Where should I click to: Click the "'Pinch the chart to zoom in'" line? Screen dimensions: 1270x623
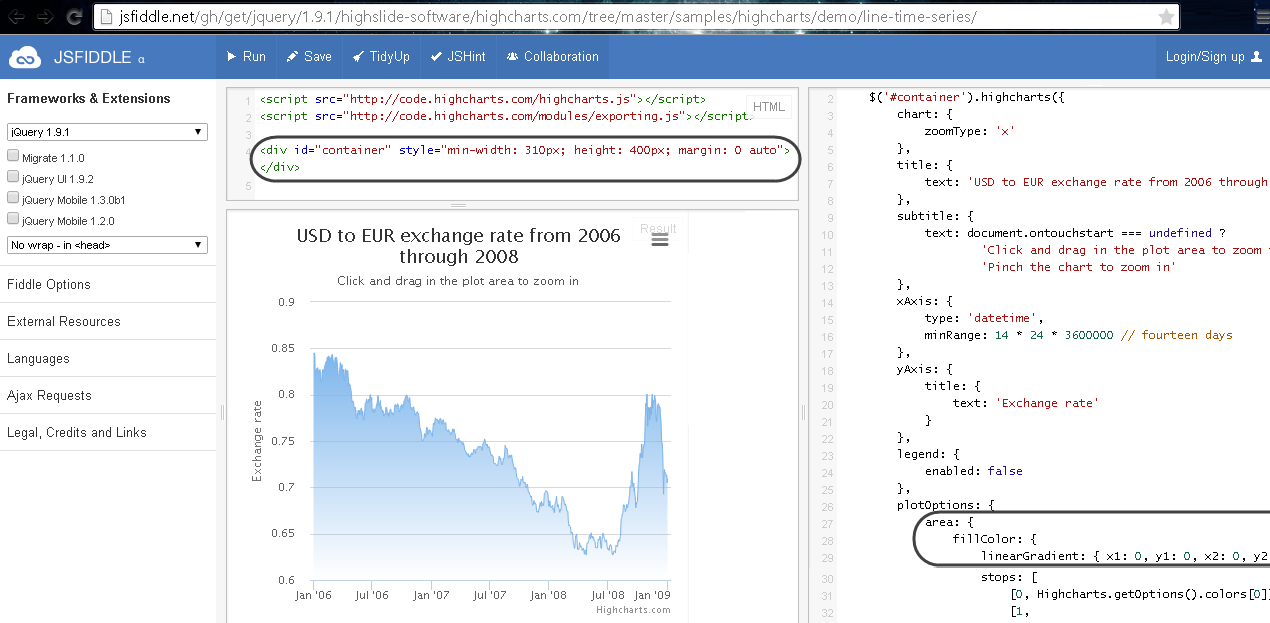coord(1079,267)
